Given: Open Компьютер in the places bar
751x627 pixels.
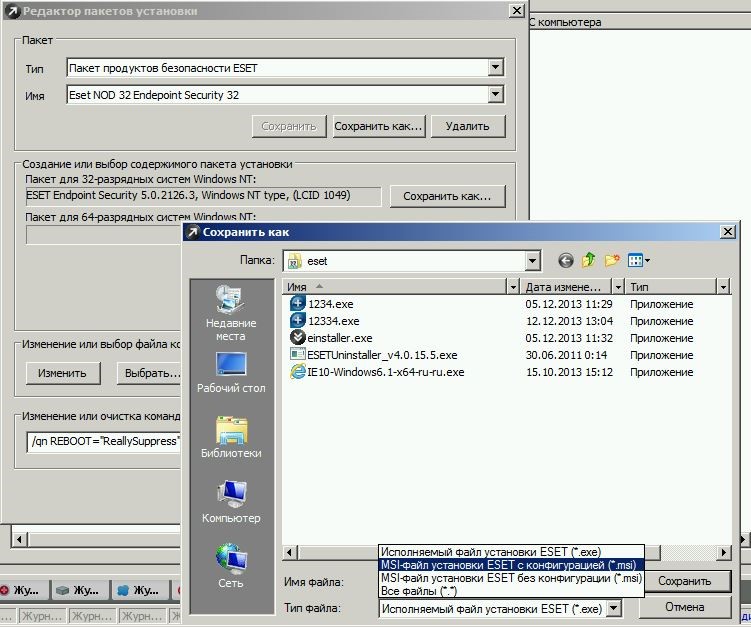Looking at the screenshot, I should tap(231, 502).
